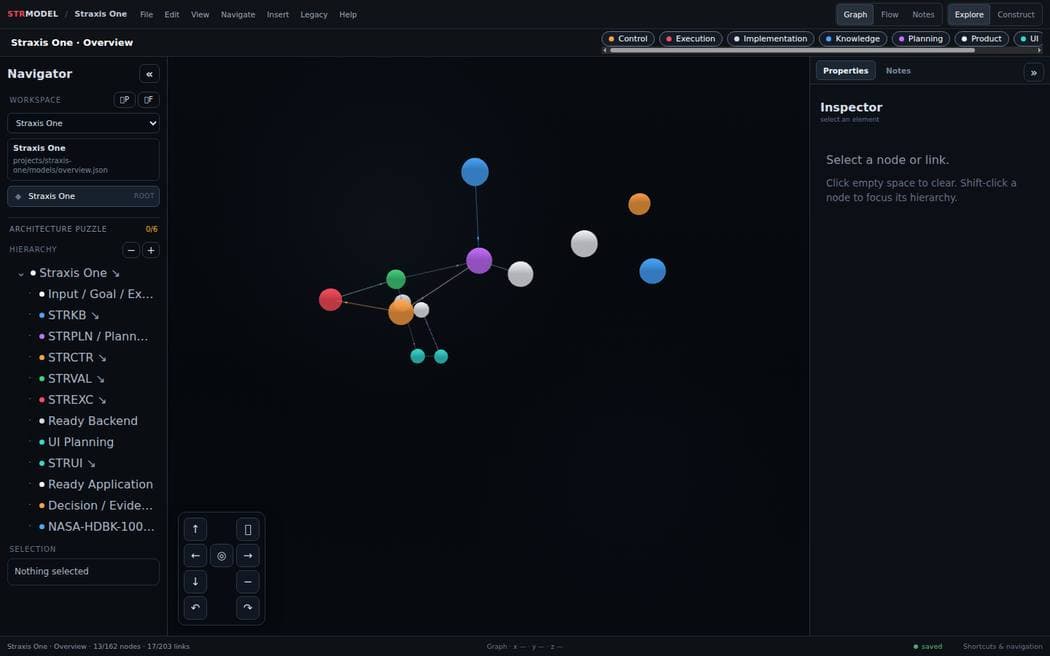Image resolution: width=1050 pixels, height=656 pixels.
Task: Click the workspace P icon button
Action: [124, 100]
